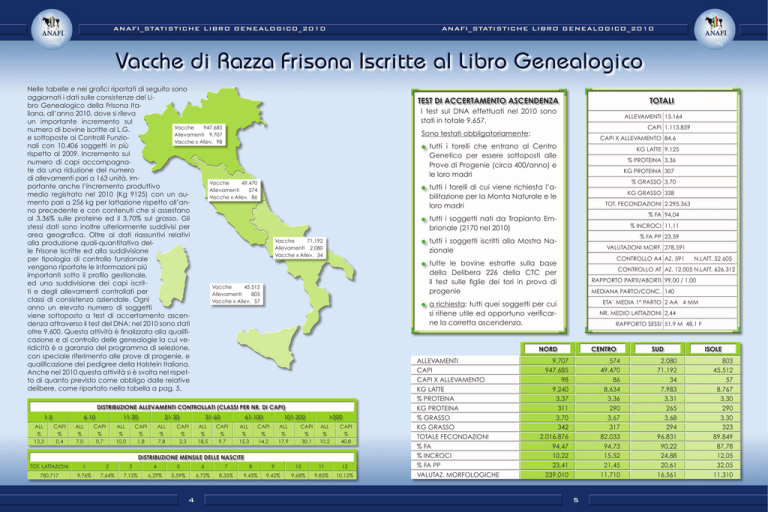Screen dimensions: 768x512
Task: Click the main title 'Vacche di Razza Frisona Iscritte al Libro Genealogico'
Action: pyautogui.click(x=379, y=62)
